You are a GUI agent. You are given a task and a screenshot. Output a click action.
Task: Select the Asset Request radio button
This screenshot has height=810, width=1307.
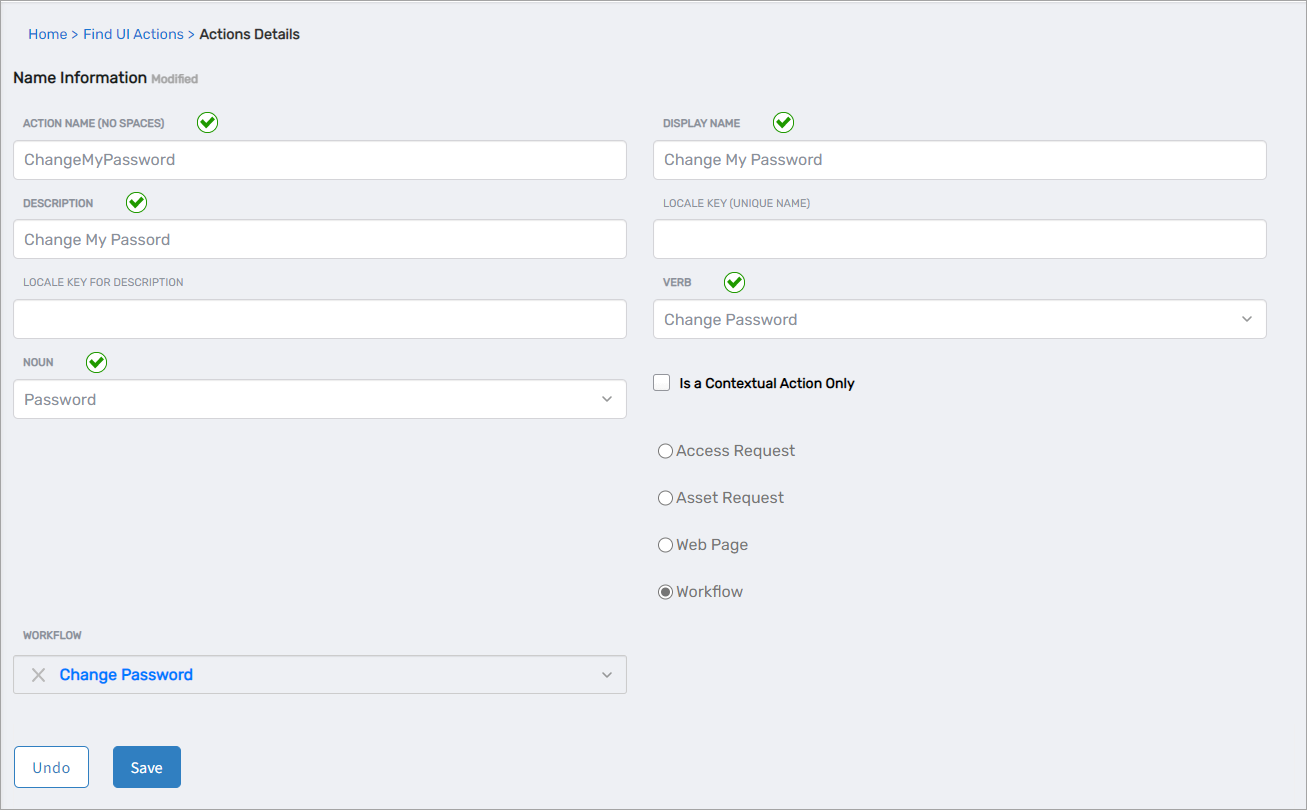665,498
